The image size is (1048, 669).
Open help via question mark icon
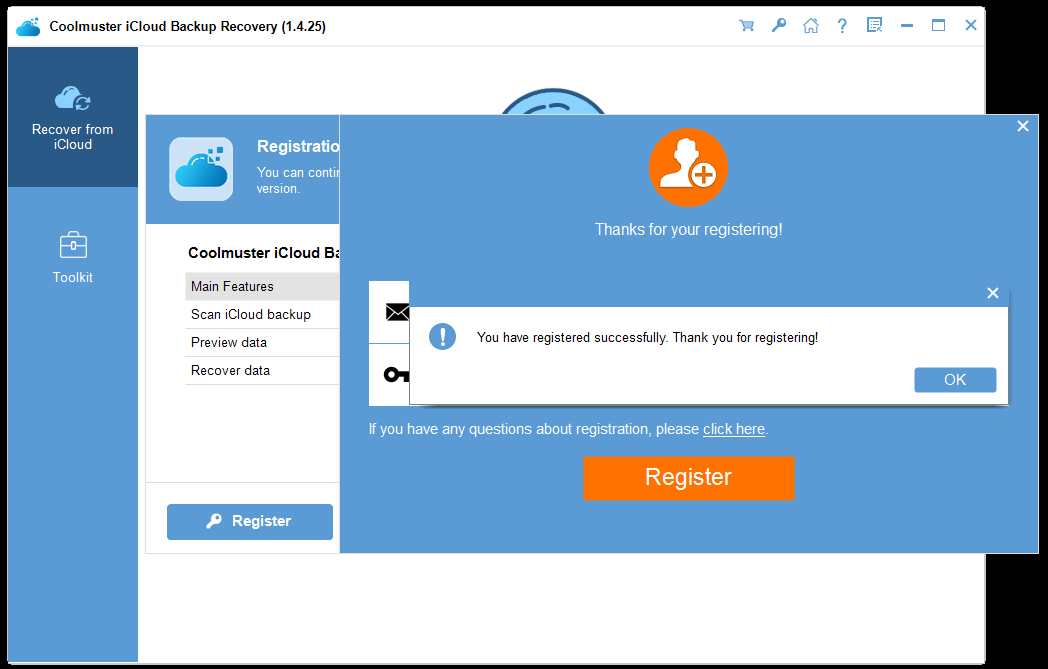click(x=842, y=26)
